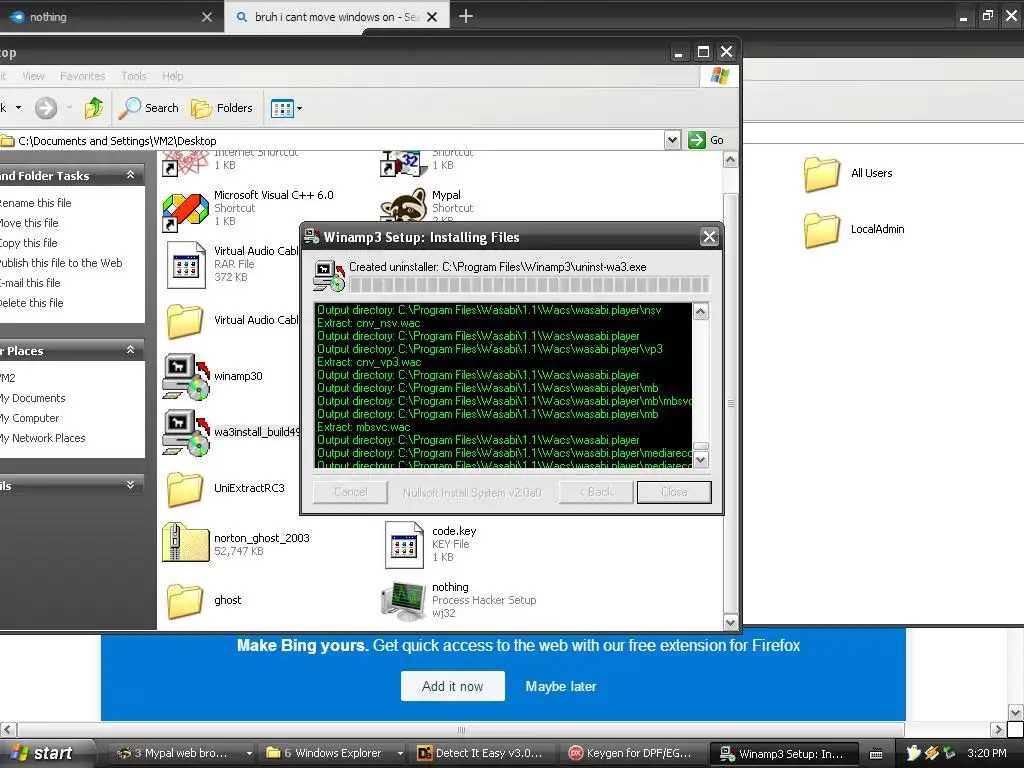
Task: Click the clock showing 3:20 PM
Action: (986, 753)
